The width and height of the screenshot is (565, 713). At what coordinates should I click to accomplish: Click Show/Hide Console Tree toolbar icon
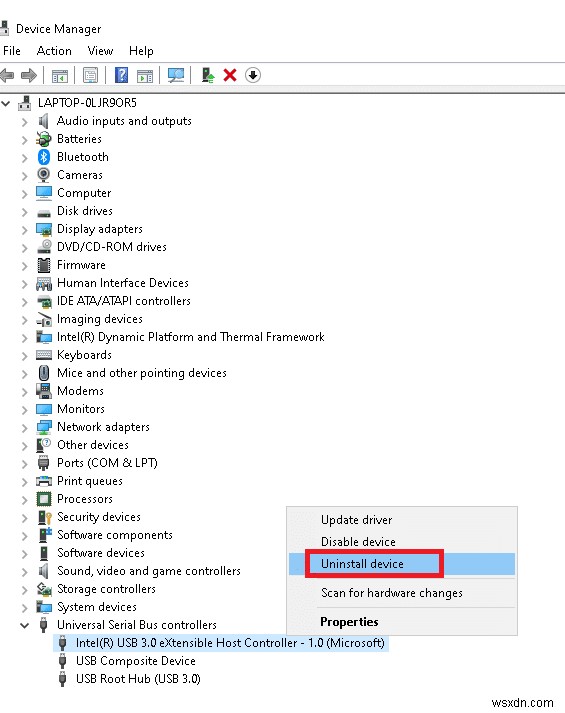coord(60,75)
